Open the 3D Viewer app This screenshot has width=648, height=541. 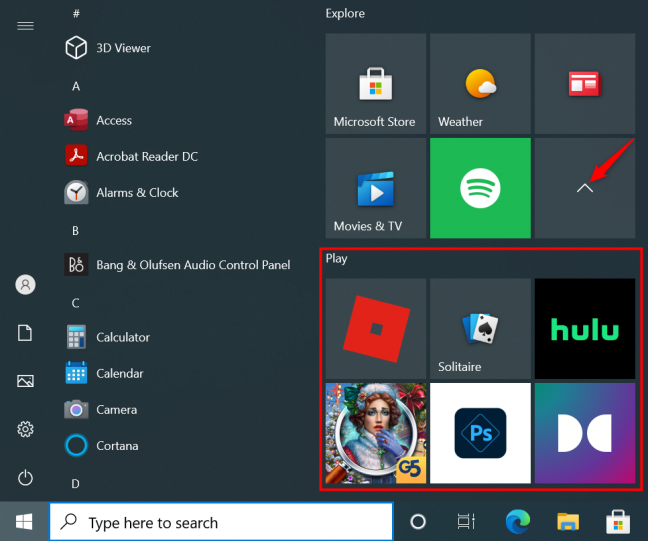(x=107, y=48)
